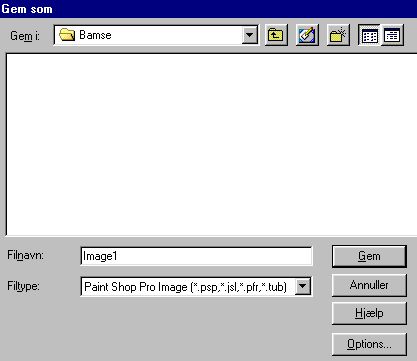Image resolution: width=417 pixels, height=361 pixels.
Task: Click the Gem som title bar
Action: [208, 9]
